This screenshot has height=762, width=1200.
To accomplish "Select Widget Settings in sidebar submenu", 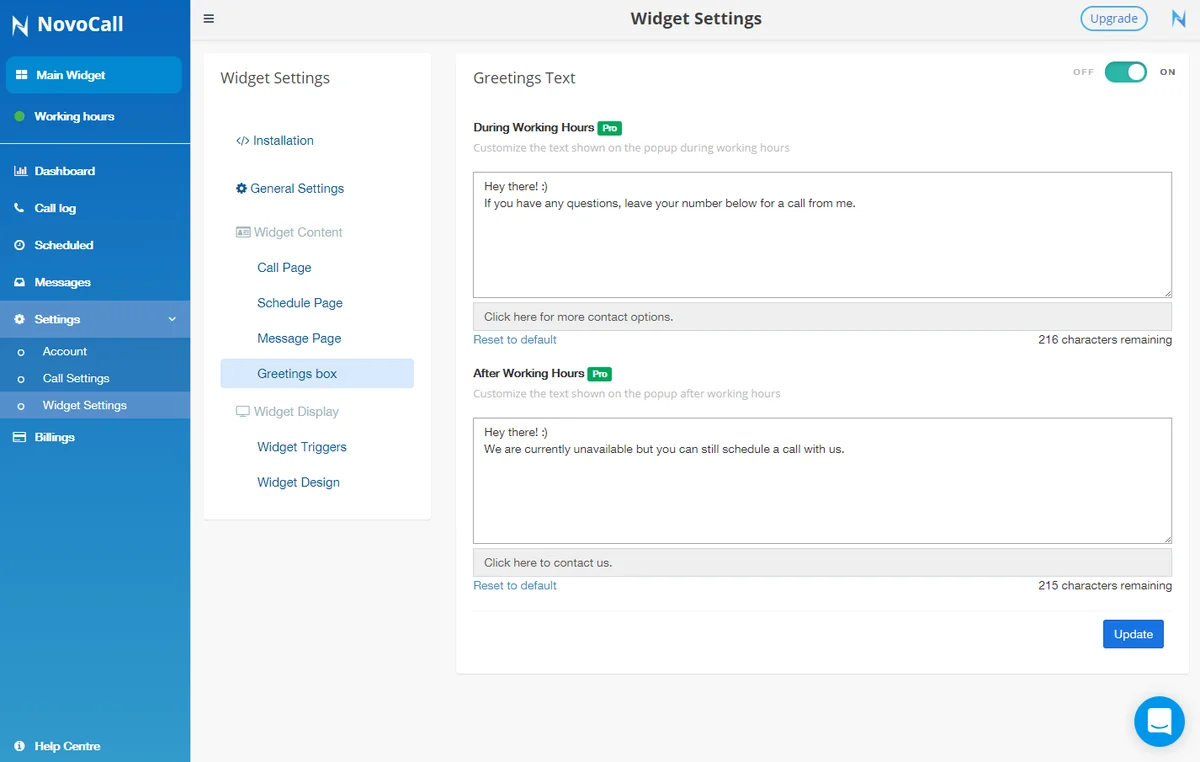I will pos(95,405).
